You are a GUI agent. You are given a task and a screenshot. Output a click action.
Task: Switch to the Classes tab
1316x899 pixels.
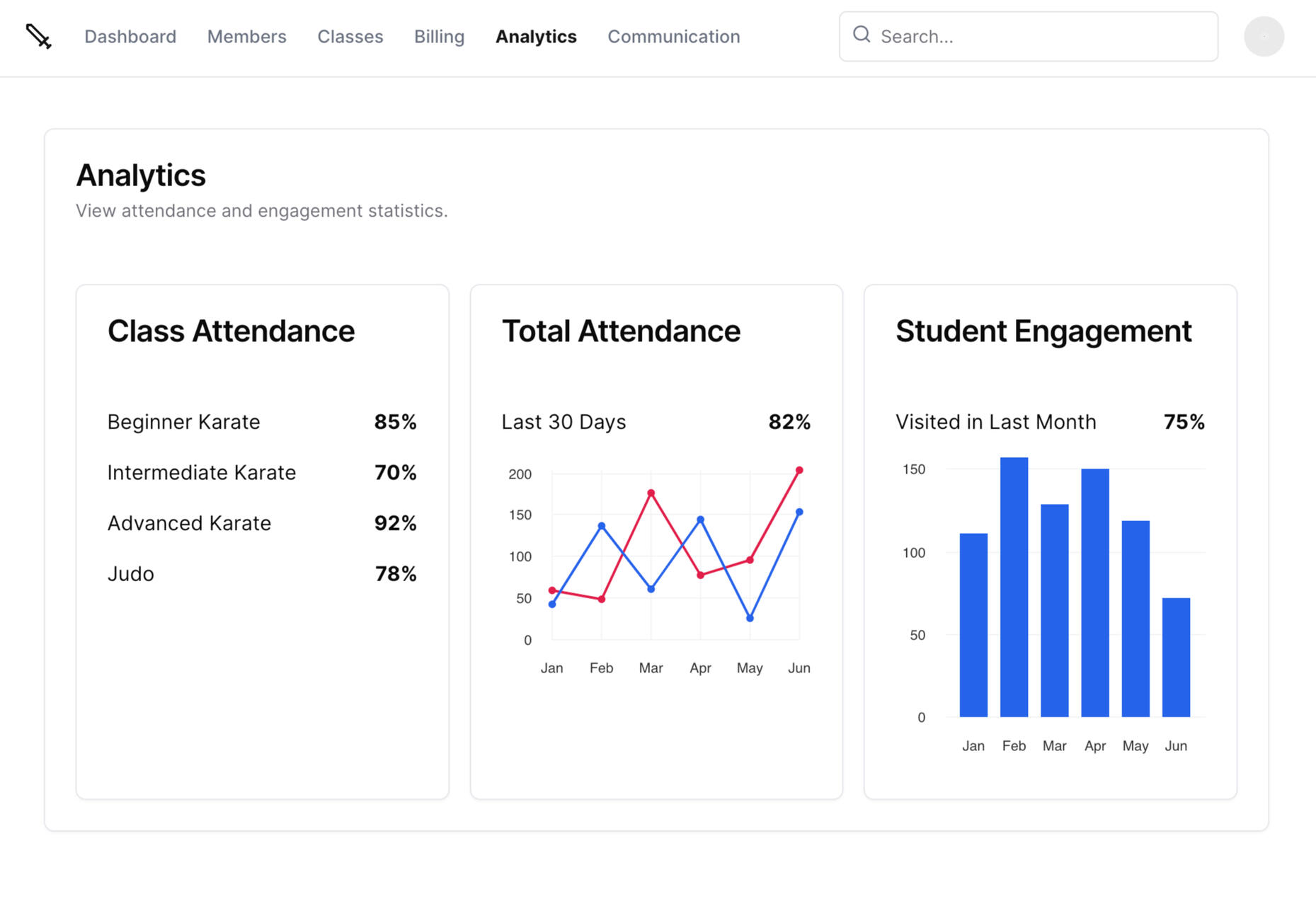tap(350, 36)
